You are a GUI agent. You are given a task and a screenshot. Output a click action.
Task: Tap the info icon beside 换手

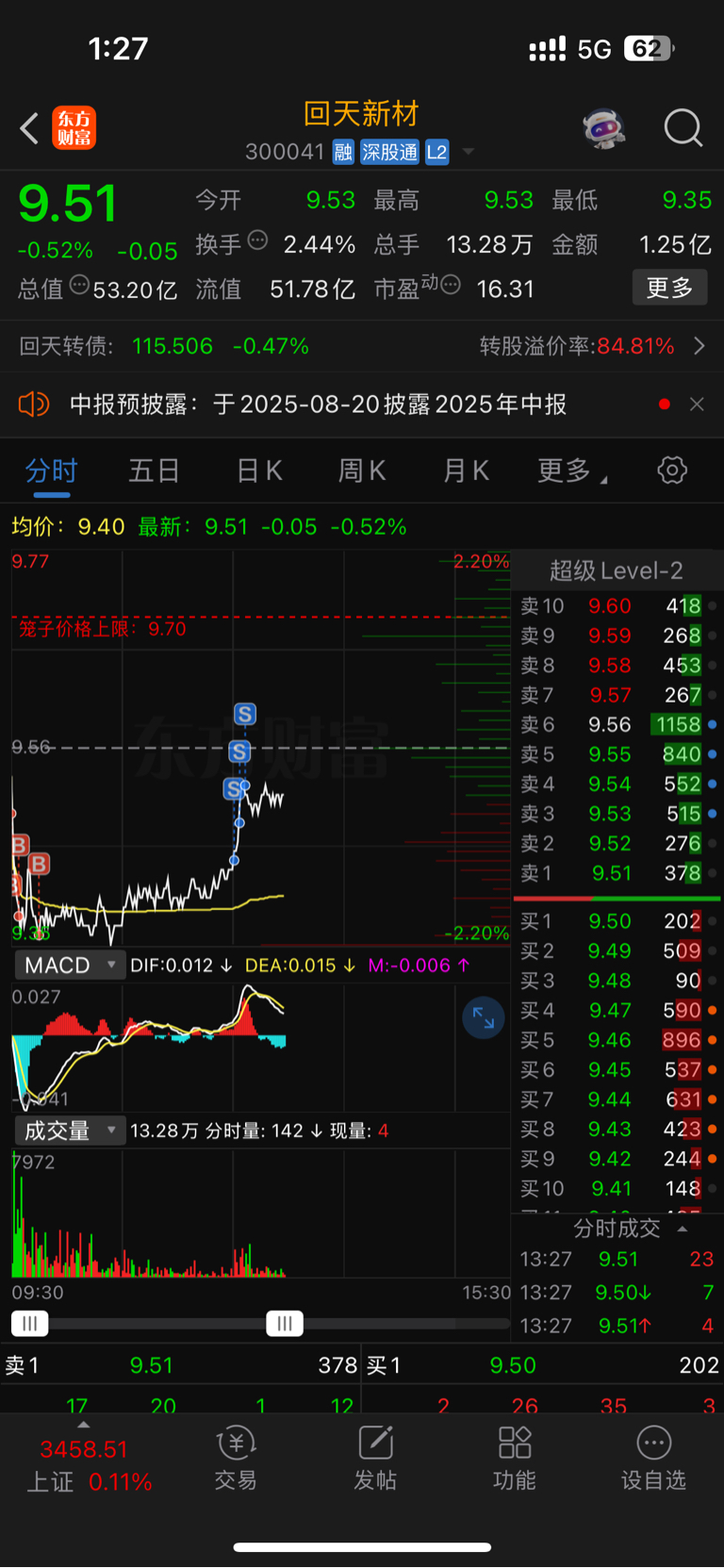pyautogui.click(x=257, y=239)
